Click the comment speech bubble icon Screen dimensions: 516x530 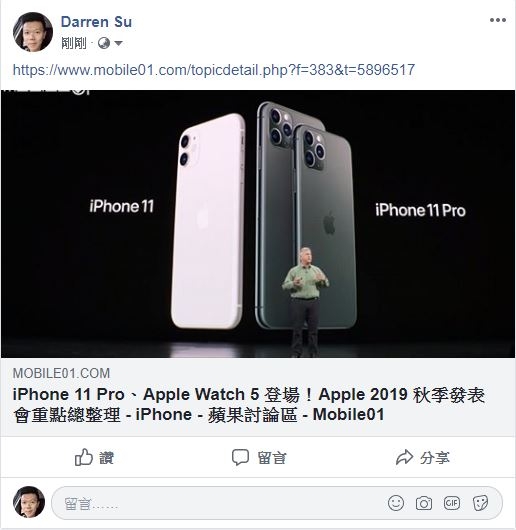240,458
